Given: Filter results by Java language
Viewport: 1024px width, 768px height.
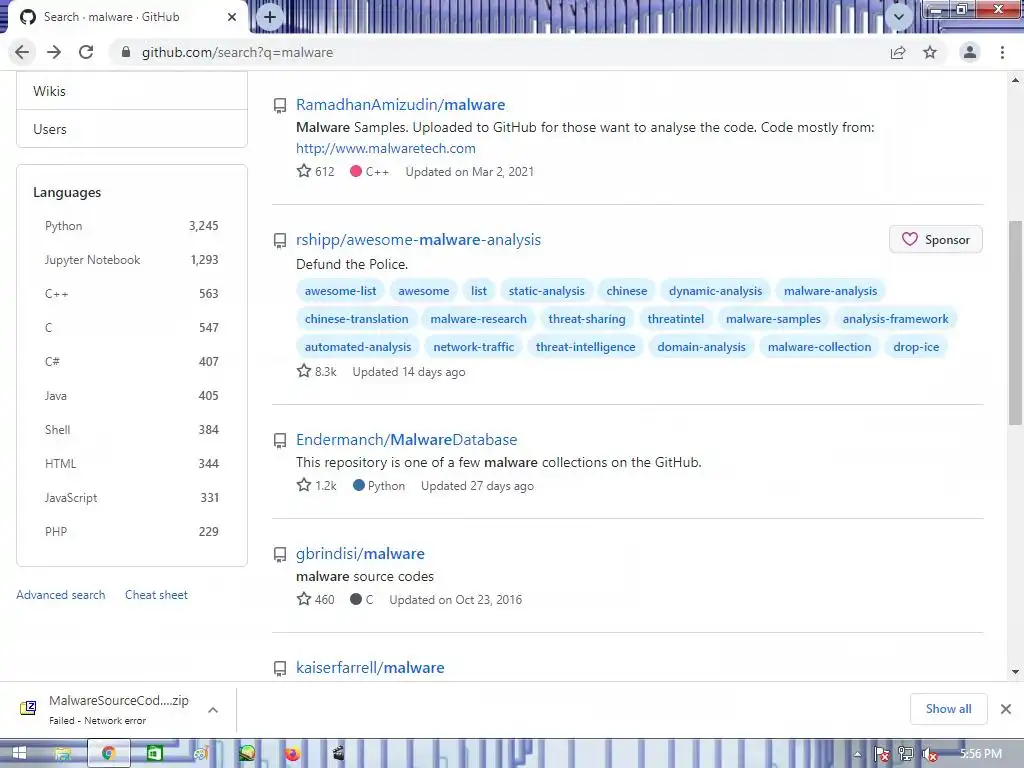Looking at the screenshot, I should tap(132, 396).
